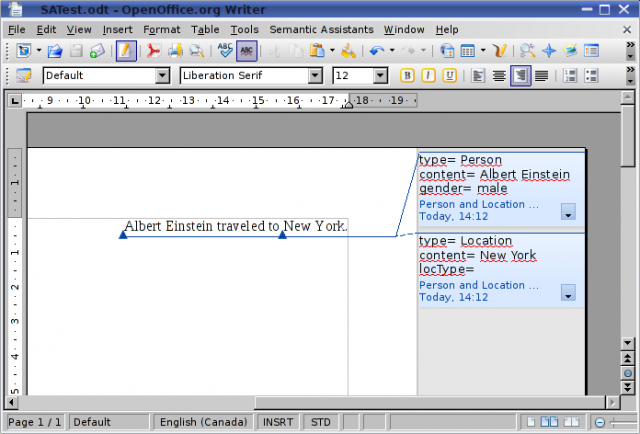Center the text
Viewport: 640px width, 434px height.
tap(499, 76)
